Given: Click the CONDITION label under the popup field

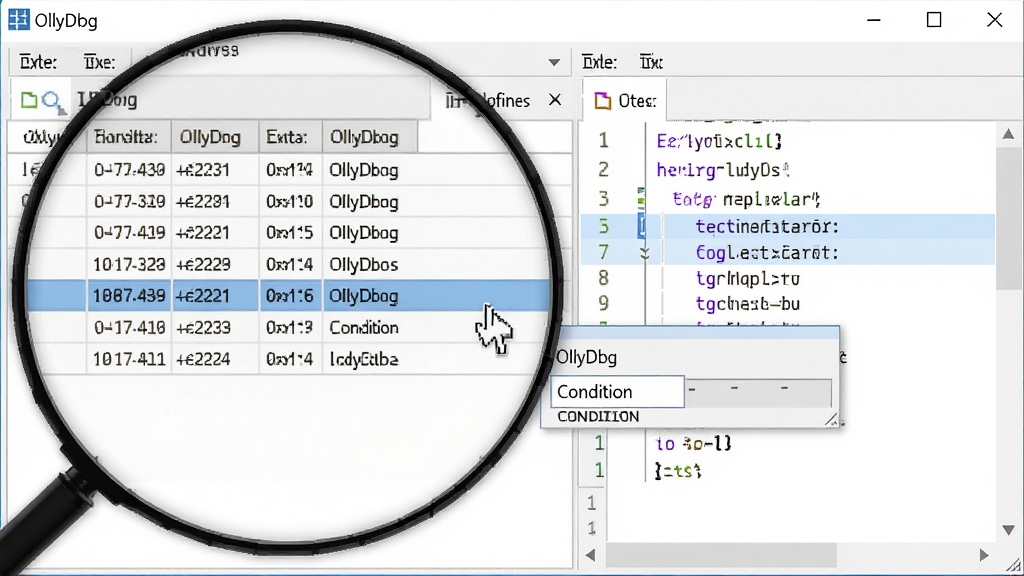Looking at the screenshot, I should tap(598, 417).
